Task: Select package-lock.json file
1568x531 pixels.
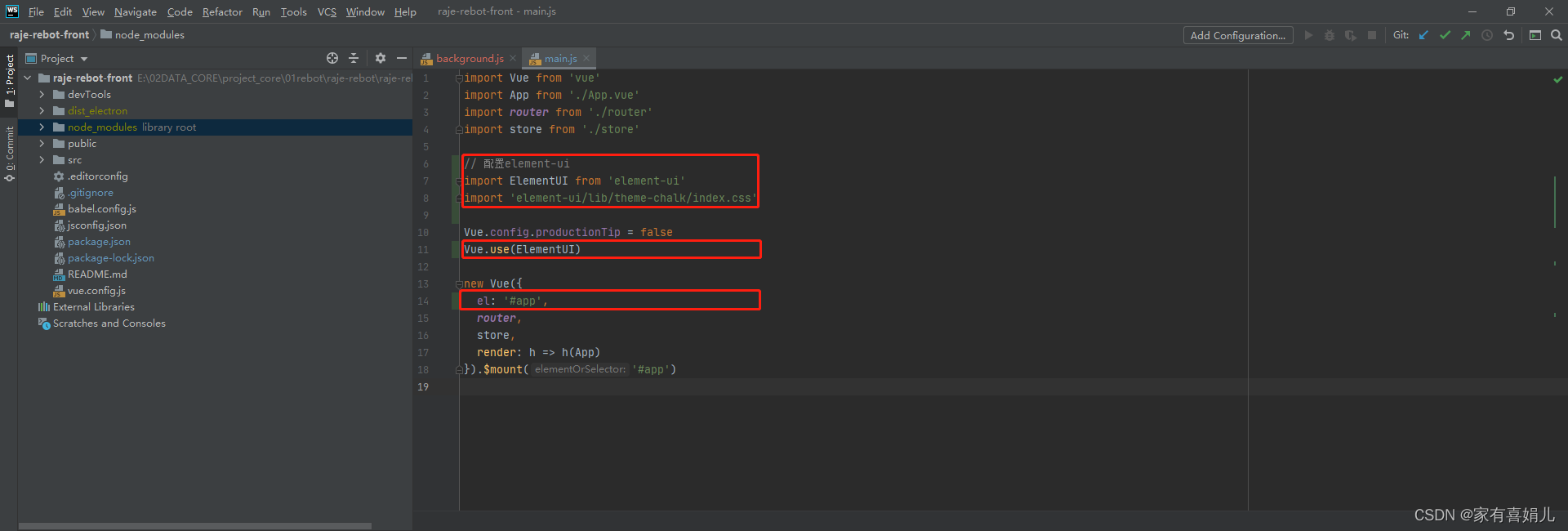Action: click(110, 258)
